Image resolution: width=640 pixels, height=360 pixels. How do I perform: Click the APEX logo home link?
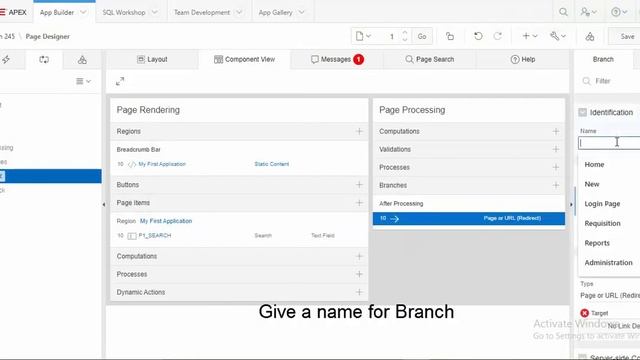tap(13, 12)
